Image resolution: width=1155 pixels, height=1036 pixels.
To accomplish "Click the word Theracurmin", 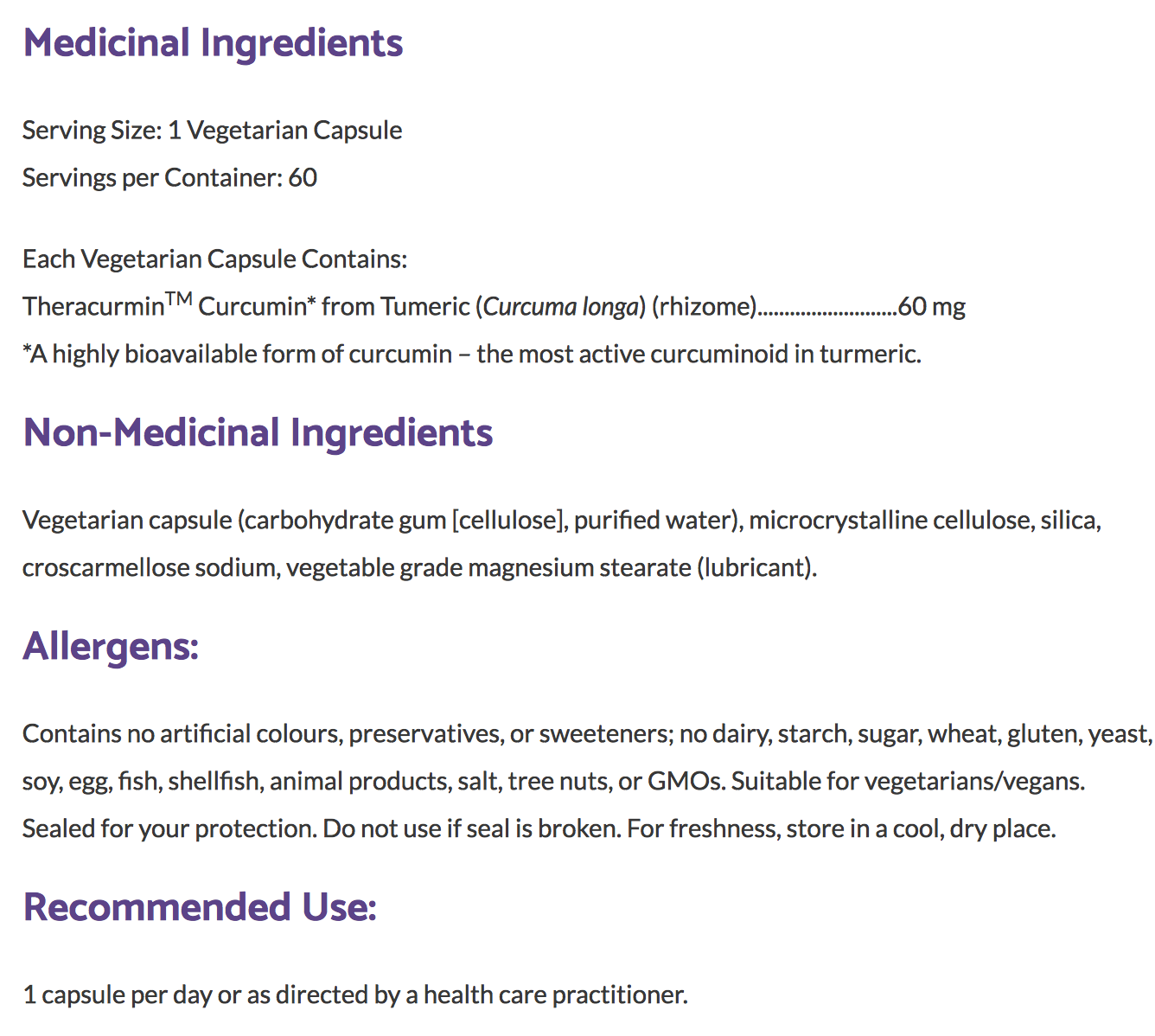I will (93, 307).
